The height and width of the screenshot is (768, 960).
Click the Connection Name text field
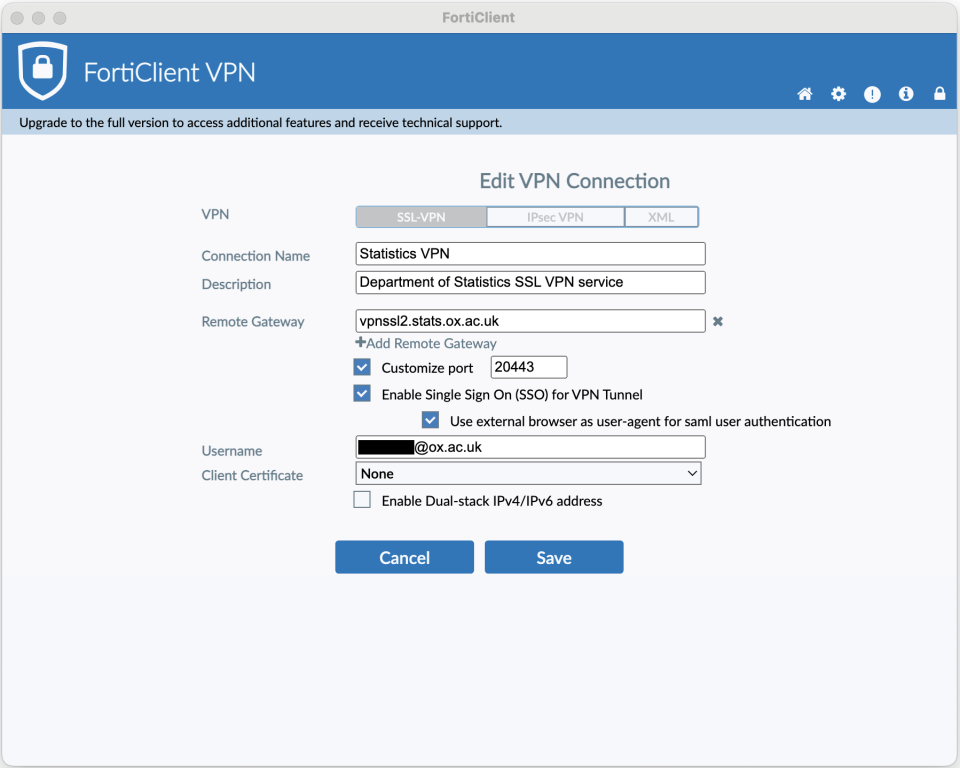pos(530,254)
